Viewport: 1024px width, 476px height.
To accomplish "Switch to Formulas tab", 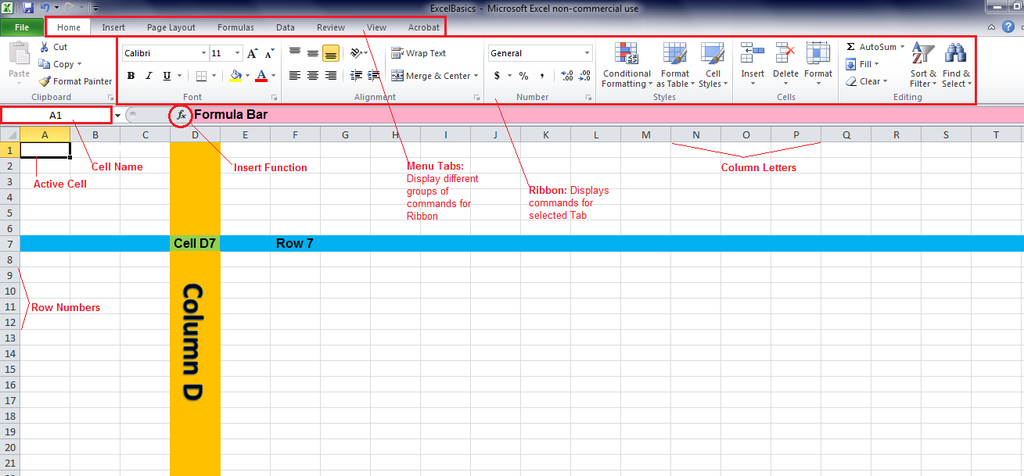I will [236, 27].
